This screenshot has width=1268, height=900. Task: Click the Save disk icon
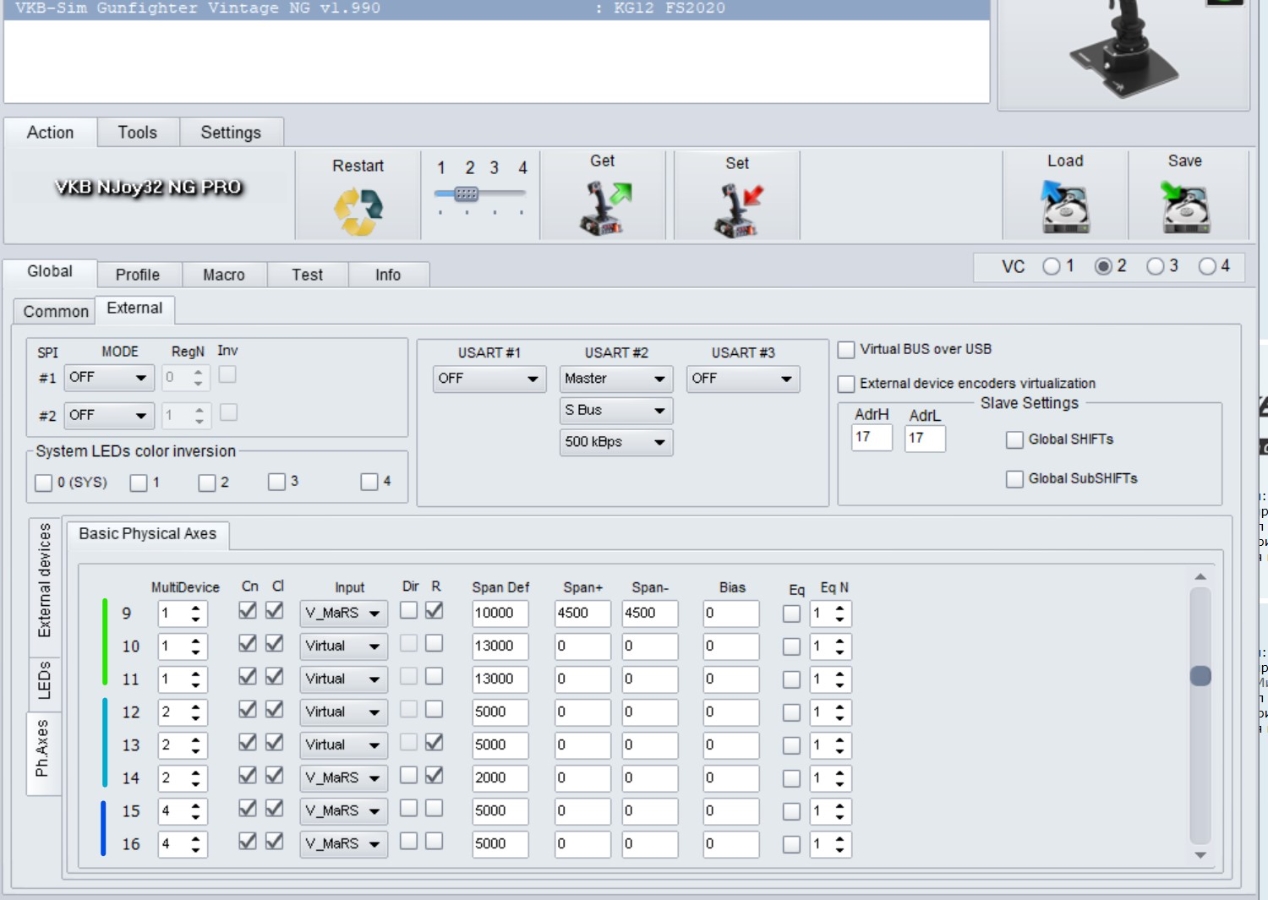pyautogui.click(x=1185, y=207)
